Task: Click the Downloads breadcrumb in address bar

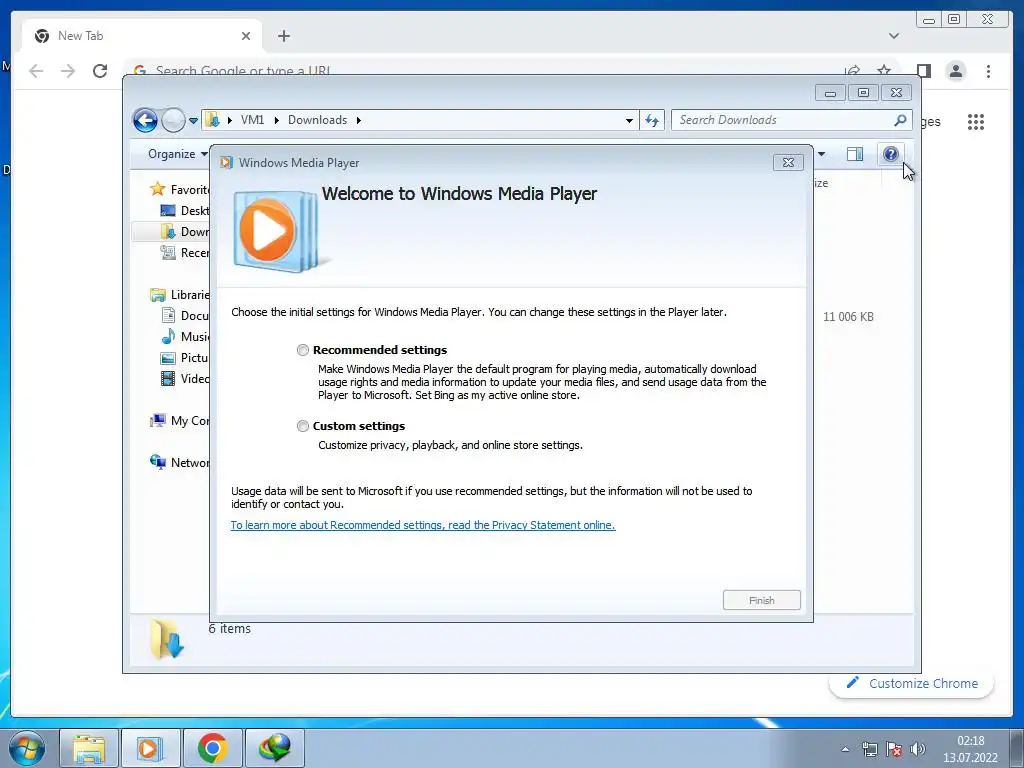Action: click(x=317, y=120)
